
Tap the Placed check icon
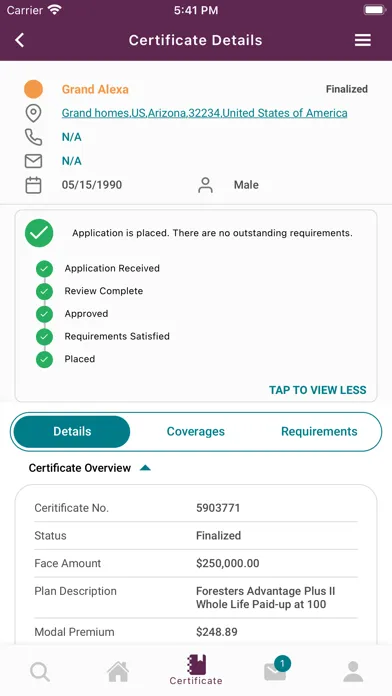[x=44, y=360]
